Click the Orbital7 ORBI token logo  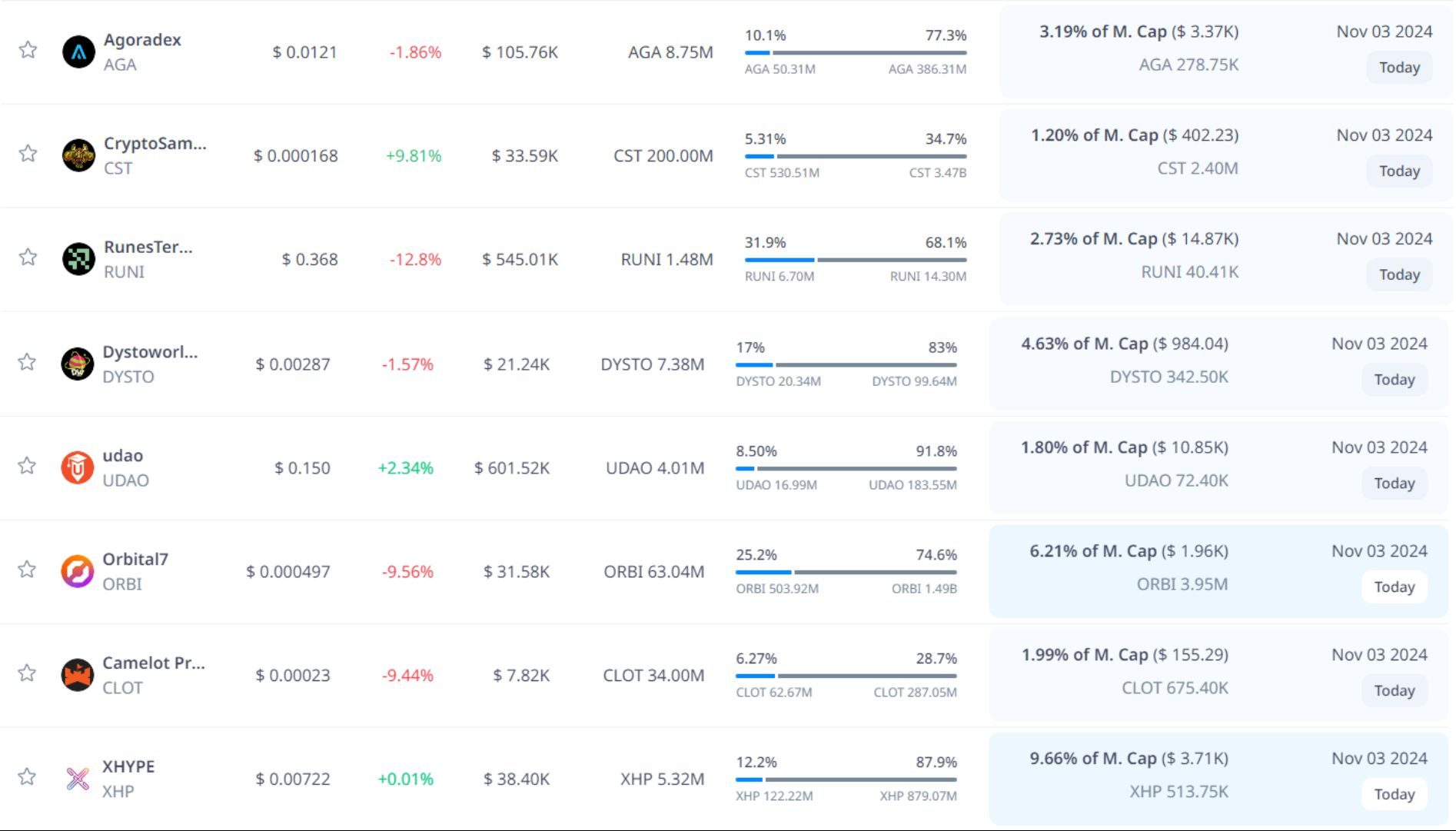(78, 572)
